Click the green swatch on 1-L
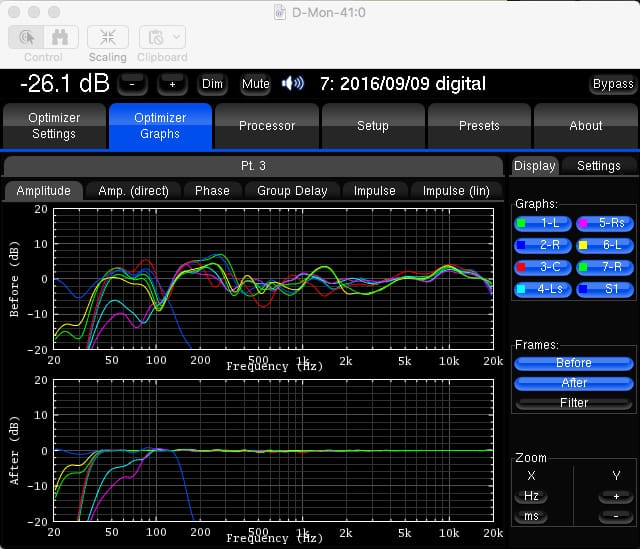640x549 pixels. [521, 223]
